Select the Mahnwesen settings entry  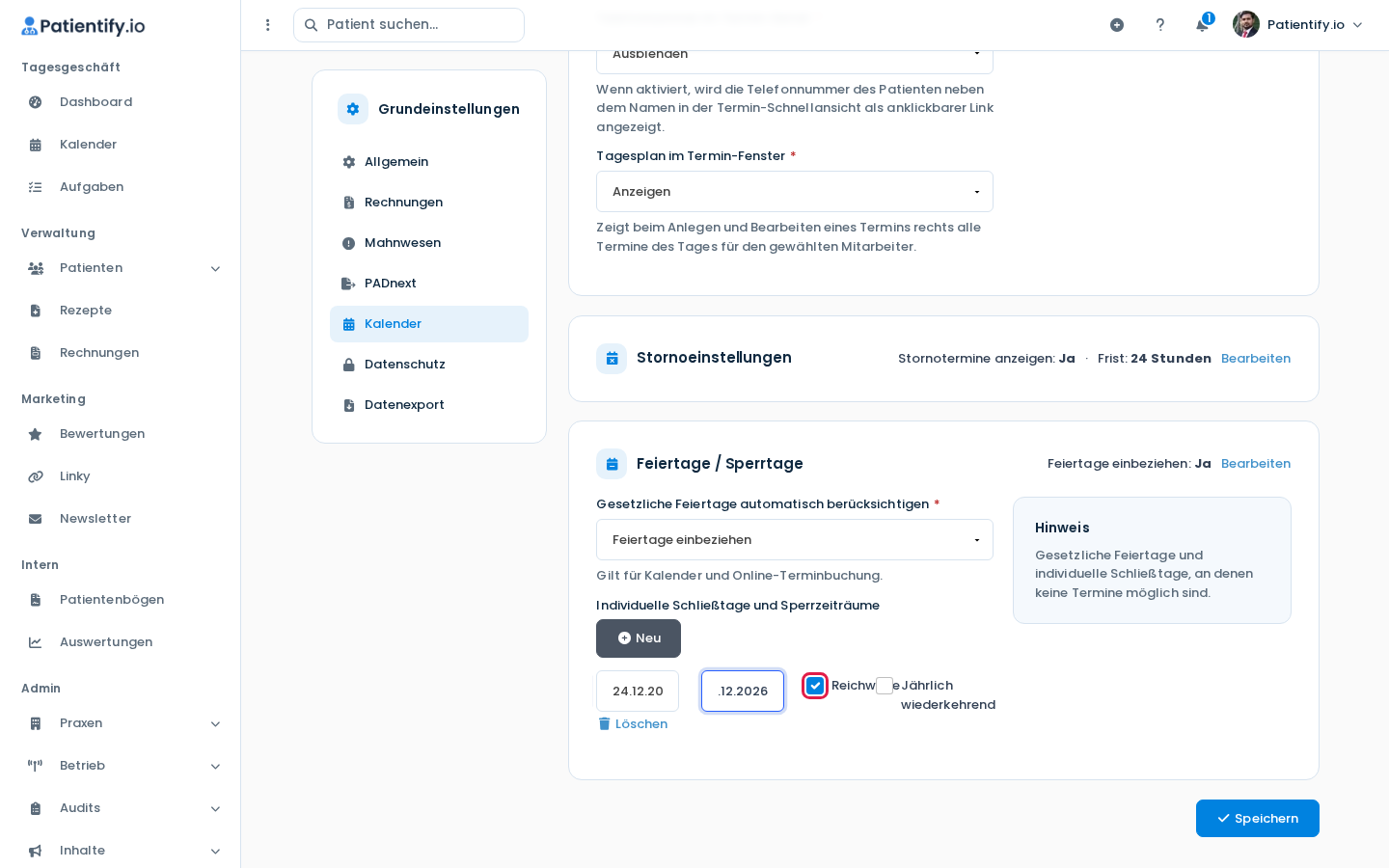[429, 243]
